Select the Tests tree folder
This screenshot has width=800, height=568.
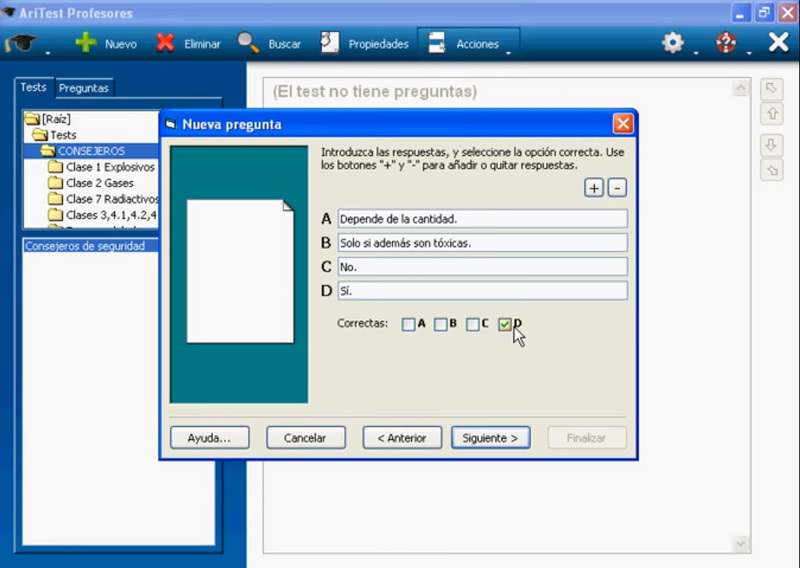(x=55, y=135)
